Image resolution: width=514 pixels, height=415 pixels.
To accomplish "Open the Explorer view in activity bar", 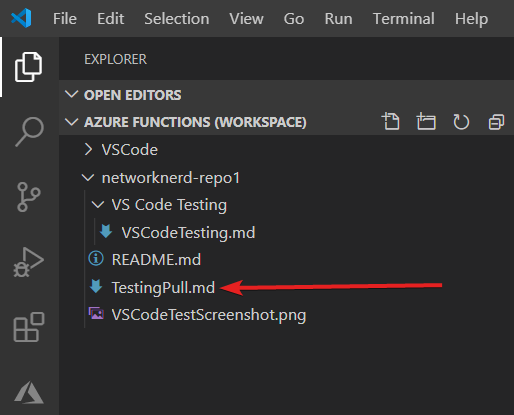I will (x=28, y=67).
